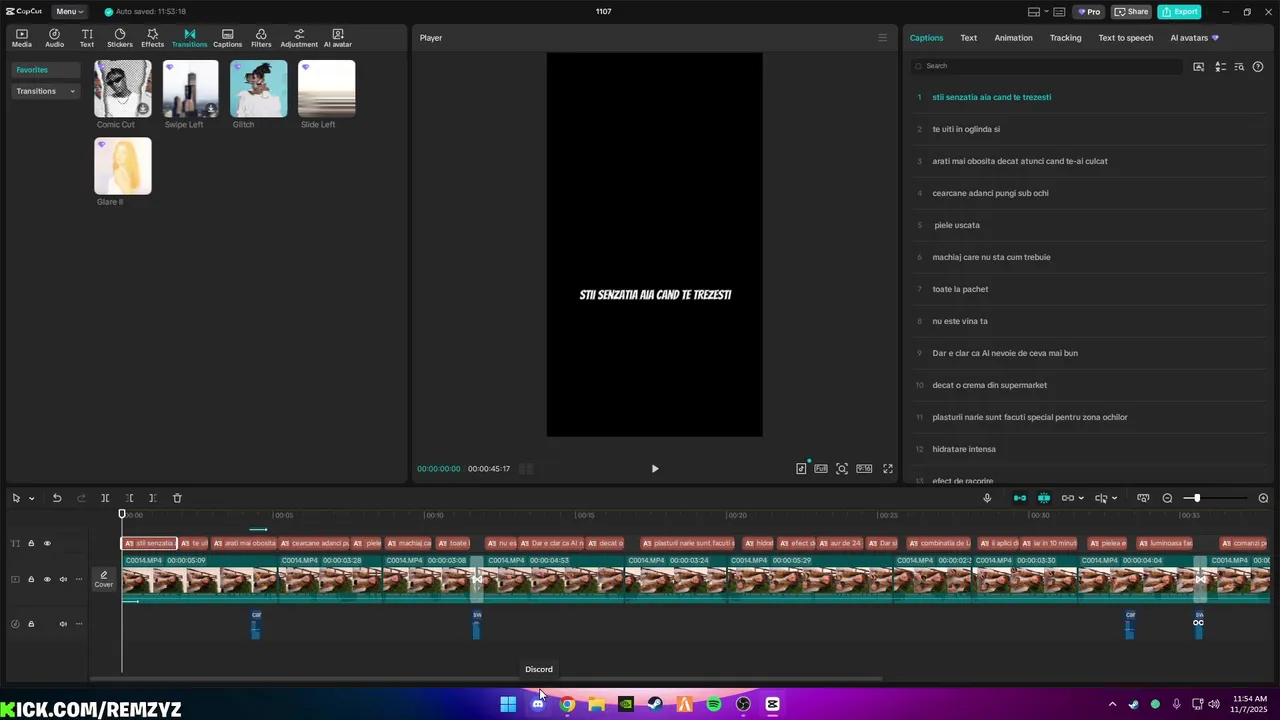Toggle lock on the caption track

point(31,544)
